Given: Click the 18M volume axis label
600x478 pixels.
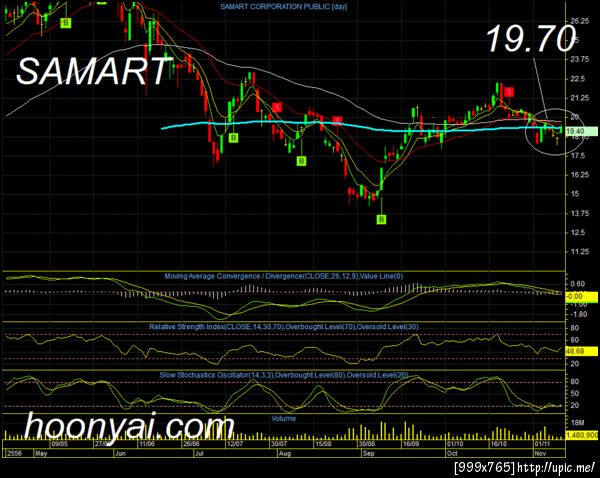Looking at the screenshot, I should tap(578, 423).
